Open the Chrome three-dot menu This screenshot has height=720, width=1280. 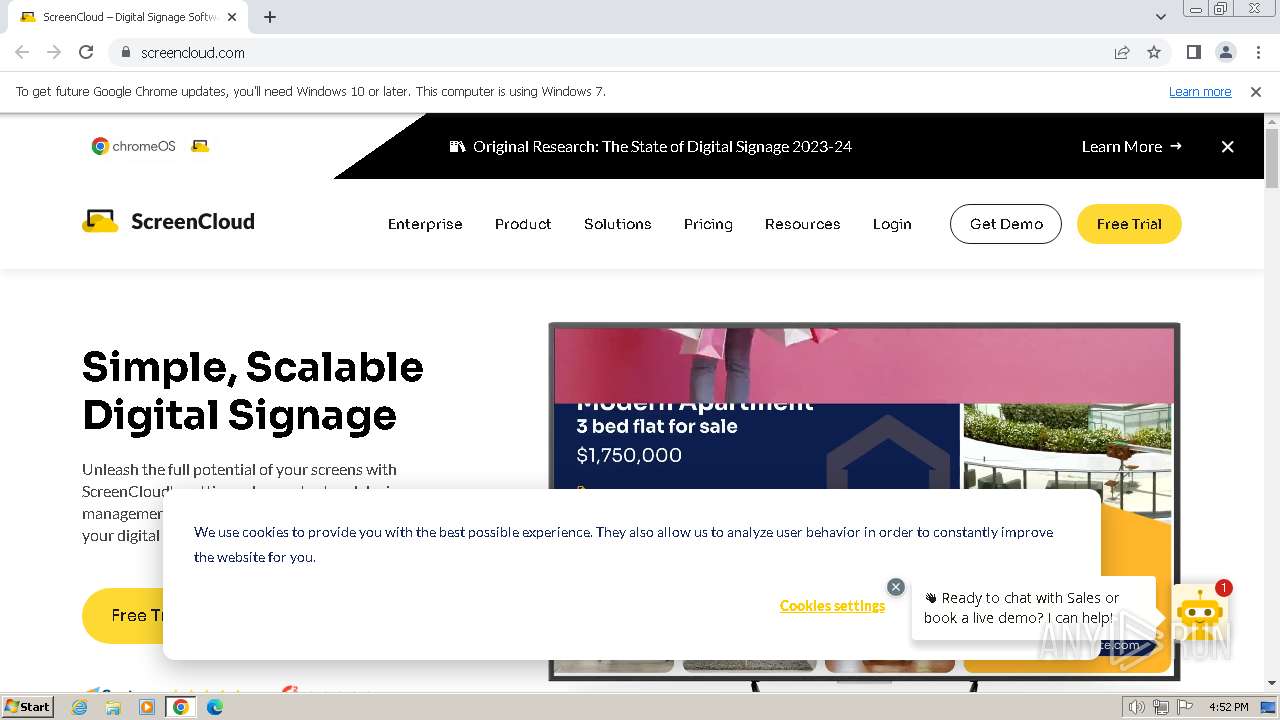point(1258,52)
